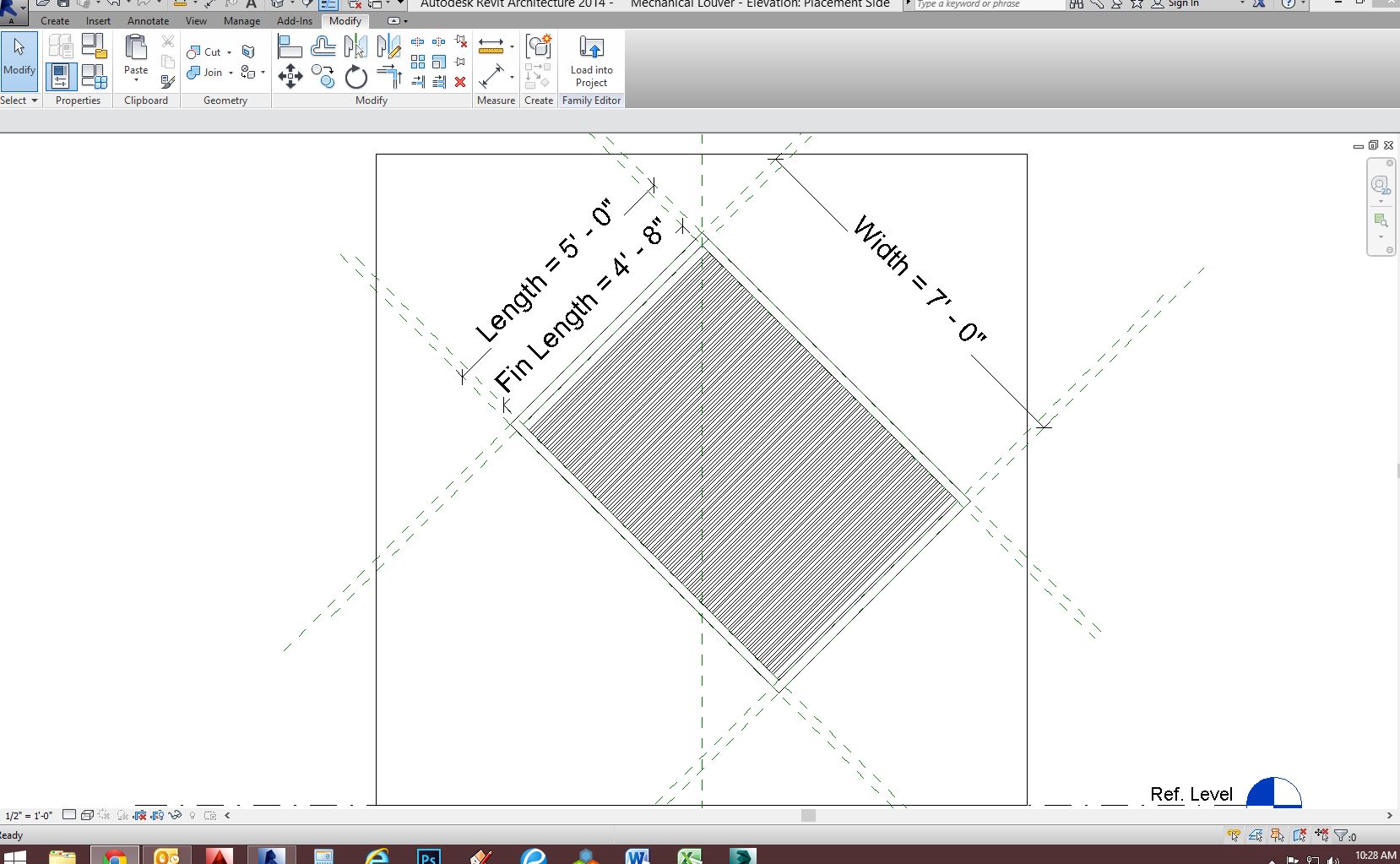The height and width of the screenshot is (864, 1400).
Task: Open the Manage ribbon tab
Action: point(242,21)
